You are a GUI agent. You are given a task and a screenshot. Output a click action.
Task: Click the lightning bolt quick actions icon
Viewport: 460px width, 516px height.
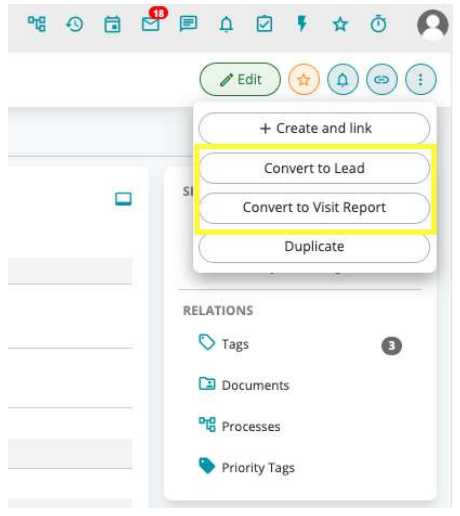click(x=302, y=24)
